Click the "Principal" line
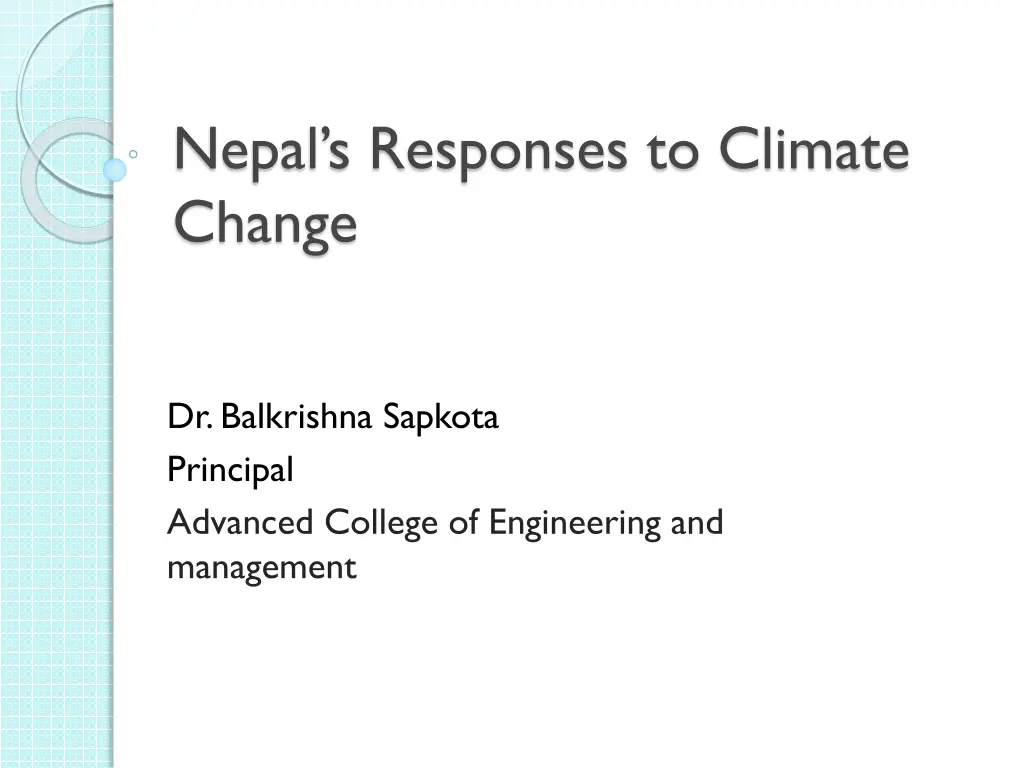Image resolution: width=1024 pixels, height=768 pixels. 230,469
